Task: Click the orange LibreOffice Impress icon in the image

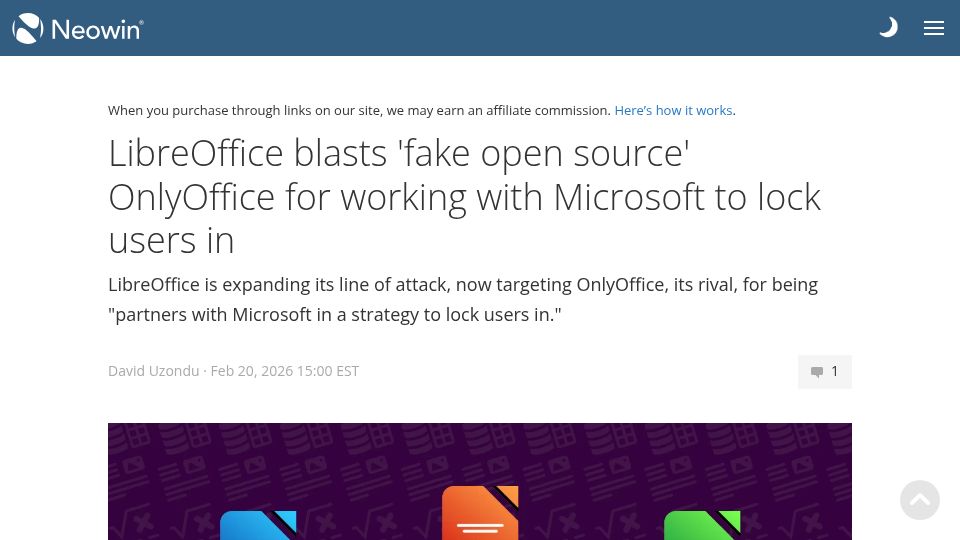Action: click(x=480, y=513)
